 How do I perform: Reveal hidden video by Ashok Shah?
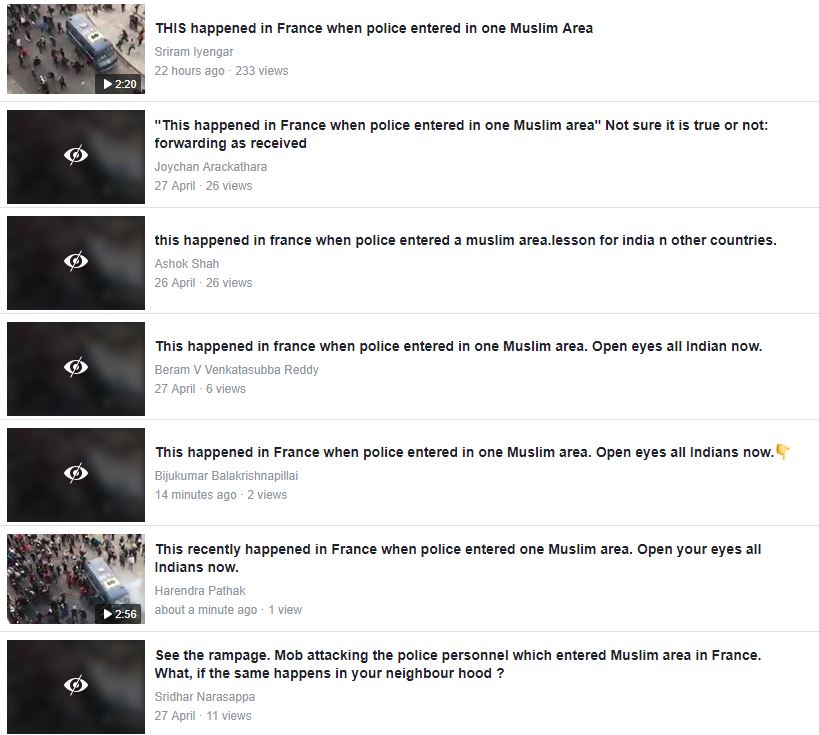[76, 262]
